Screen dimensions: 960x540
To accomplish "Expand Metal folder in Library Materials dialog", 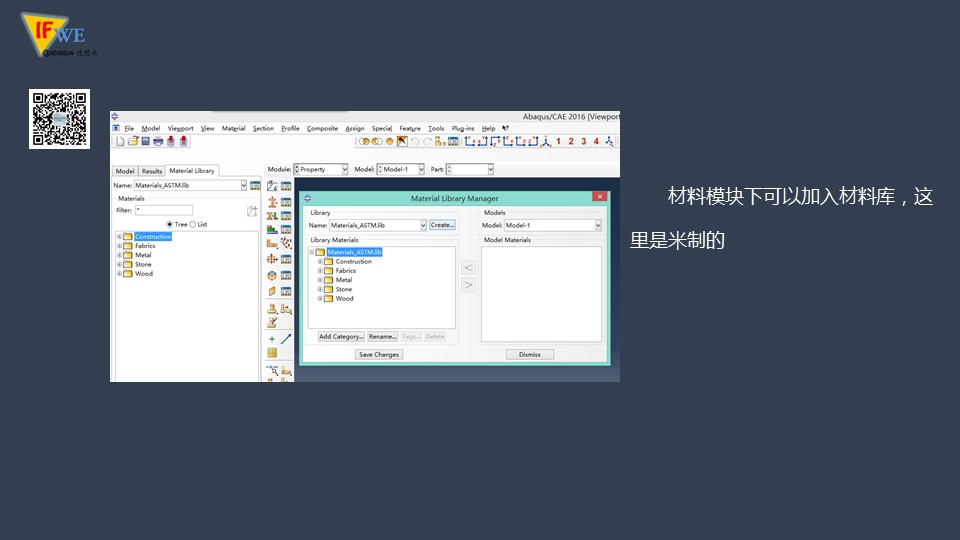I will point(320,280).
